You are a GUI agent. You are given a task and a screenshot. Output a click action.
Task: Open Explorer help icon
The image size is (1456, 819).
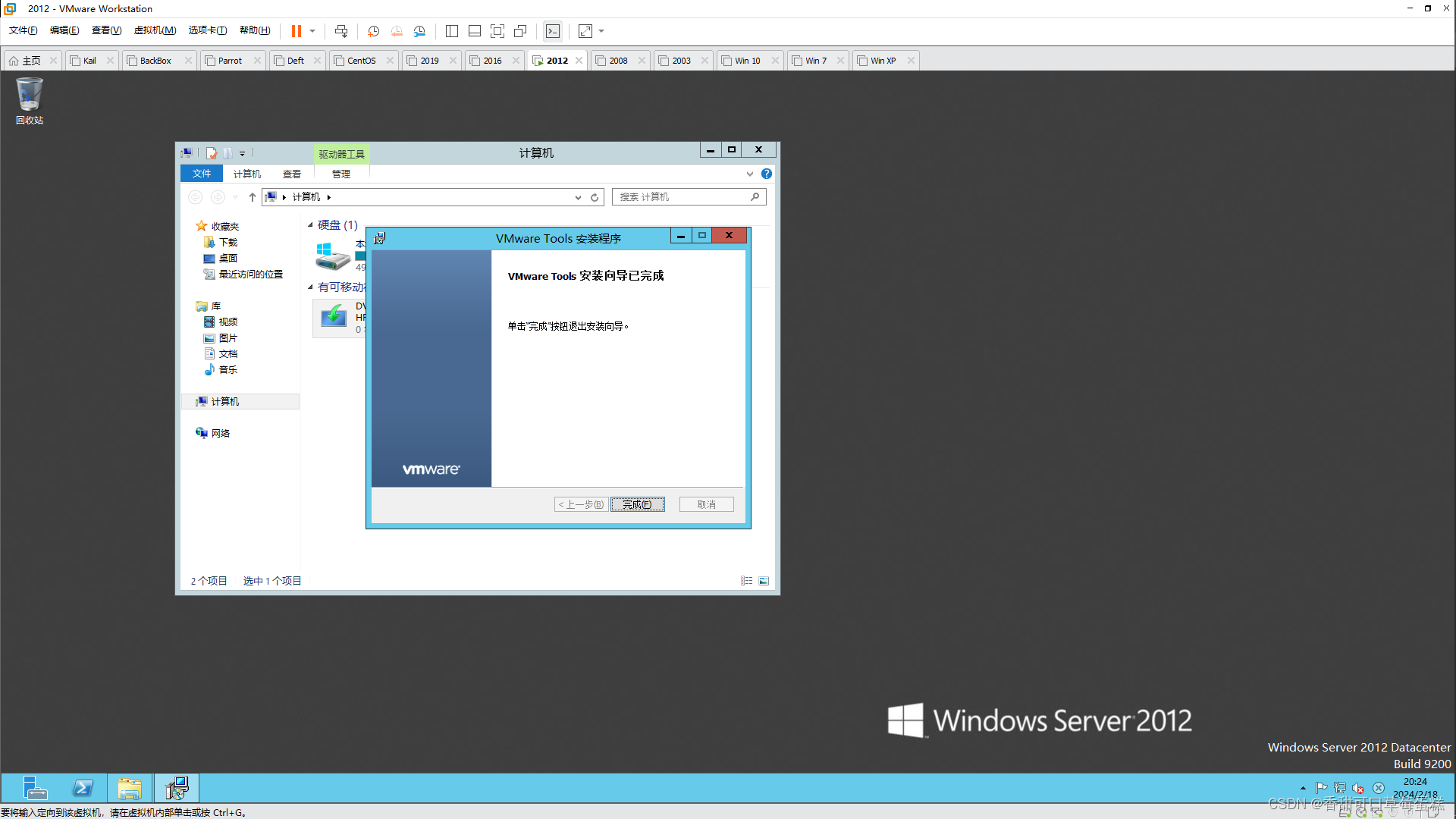point(767,174)
